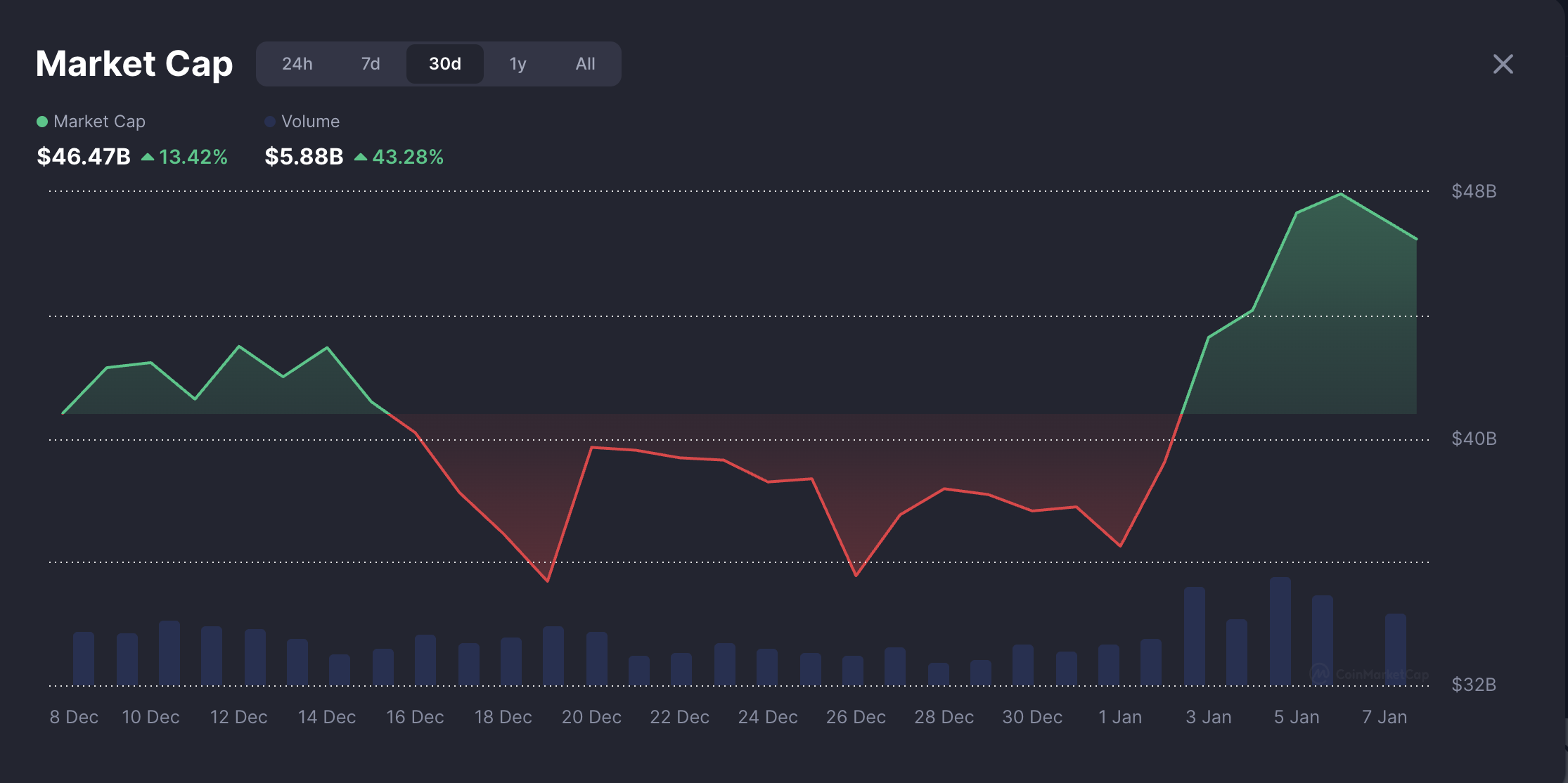Click the tallest volume bar near 5 Jan

click(x=1280, y=630)
